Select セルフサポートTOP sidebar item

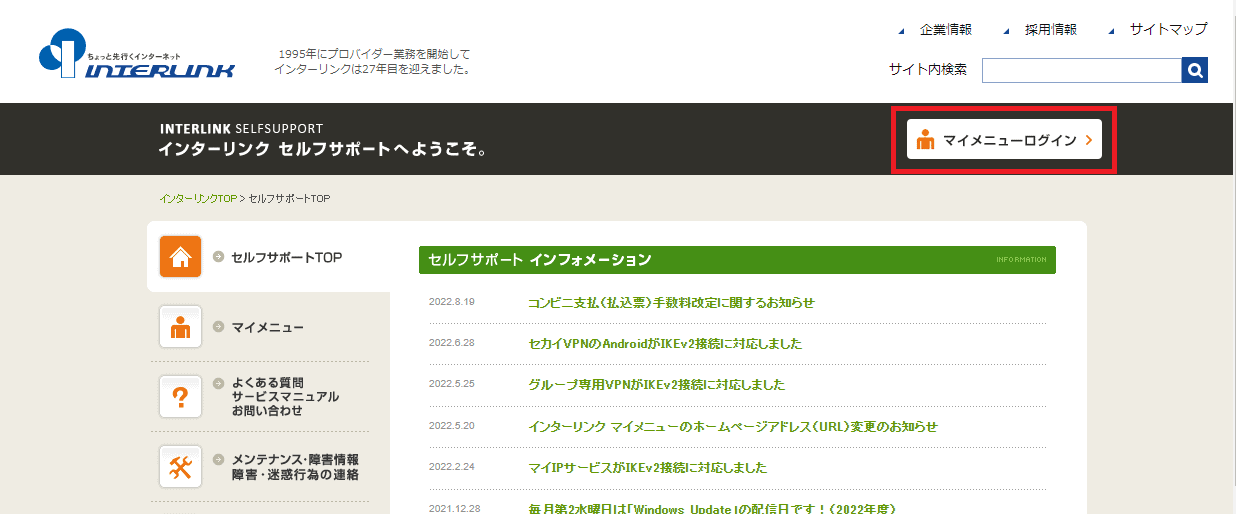[x=287, y=257]
